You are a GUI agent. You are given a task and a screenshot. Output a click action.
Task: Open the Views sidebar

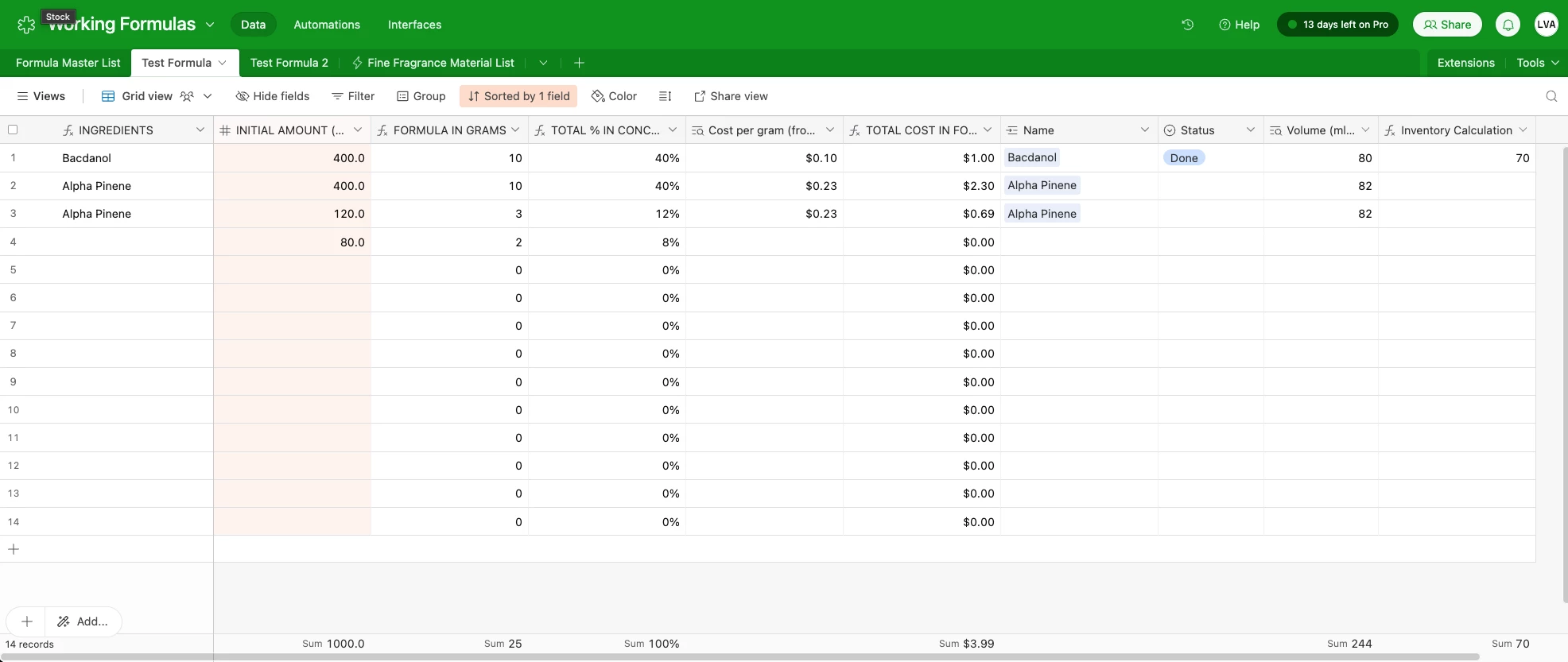pyautogui.click(x=41, y=96)
